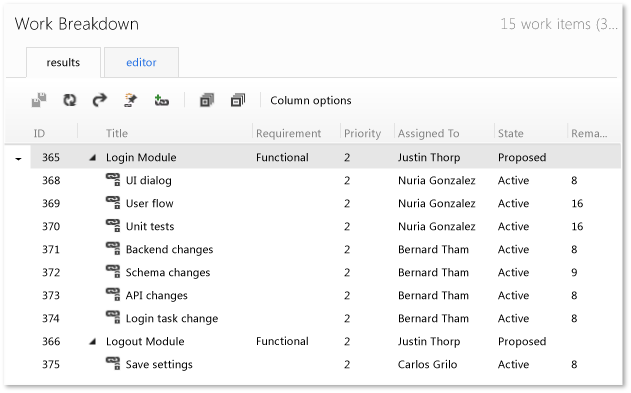
Task: Select the Schema changes task title
Action: [x=168, y=272]
